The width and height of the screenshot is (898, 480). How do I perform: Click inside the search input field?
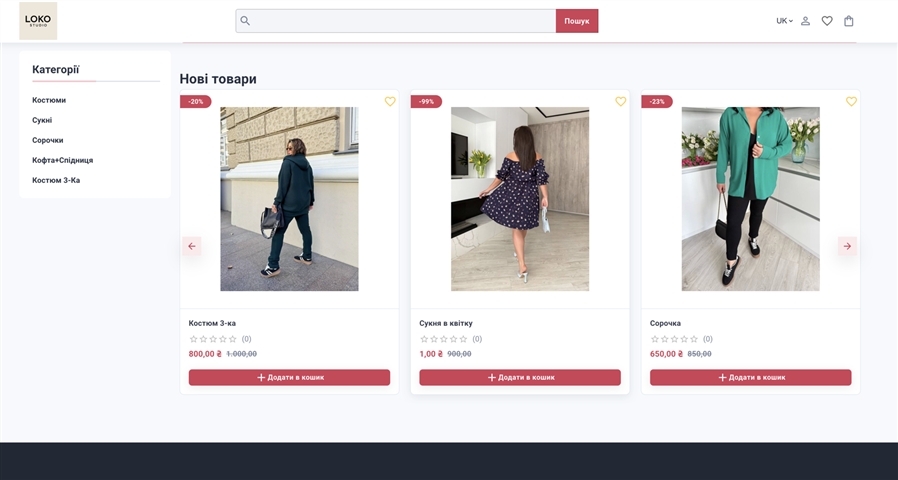point(400,21)
